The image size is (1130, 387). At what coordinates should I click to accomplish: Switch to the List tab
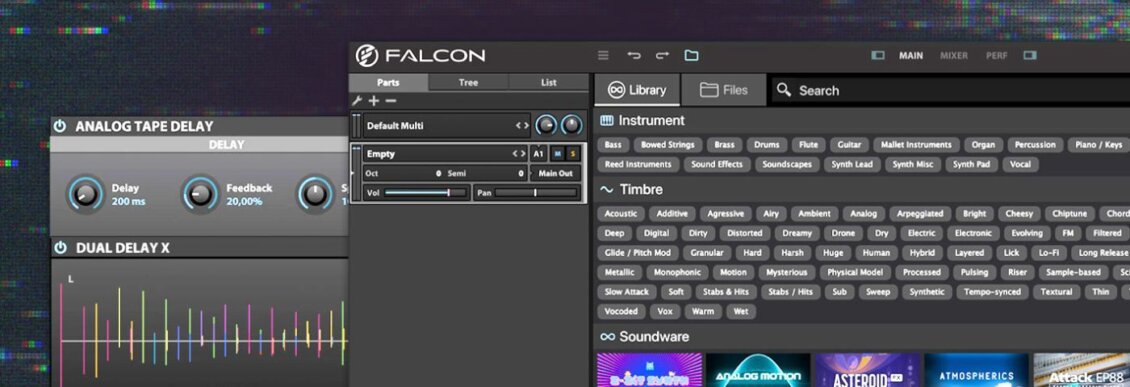(x=548, y=82)
